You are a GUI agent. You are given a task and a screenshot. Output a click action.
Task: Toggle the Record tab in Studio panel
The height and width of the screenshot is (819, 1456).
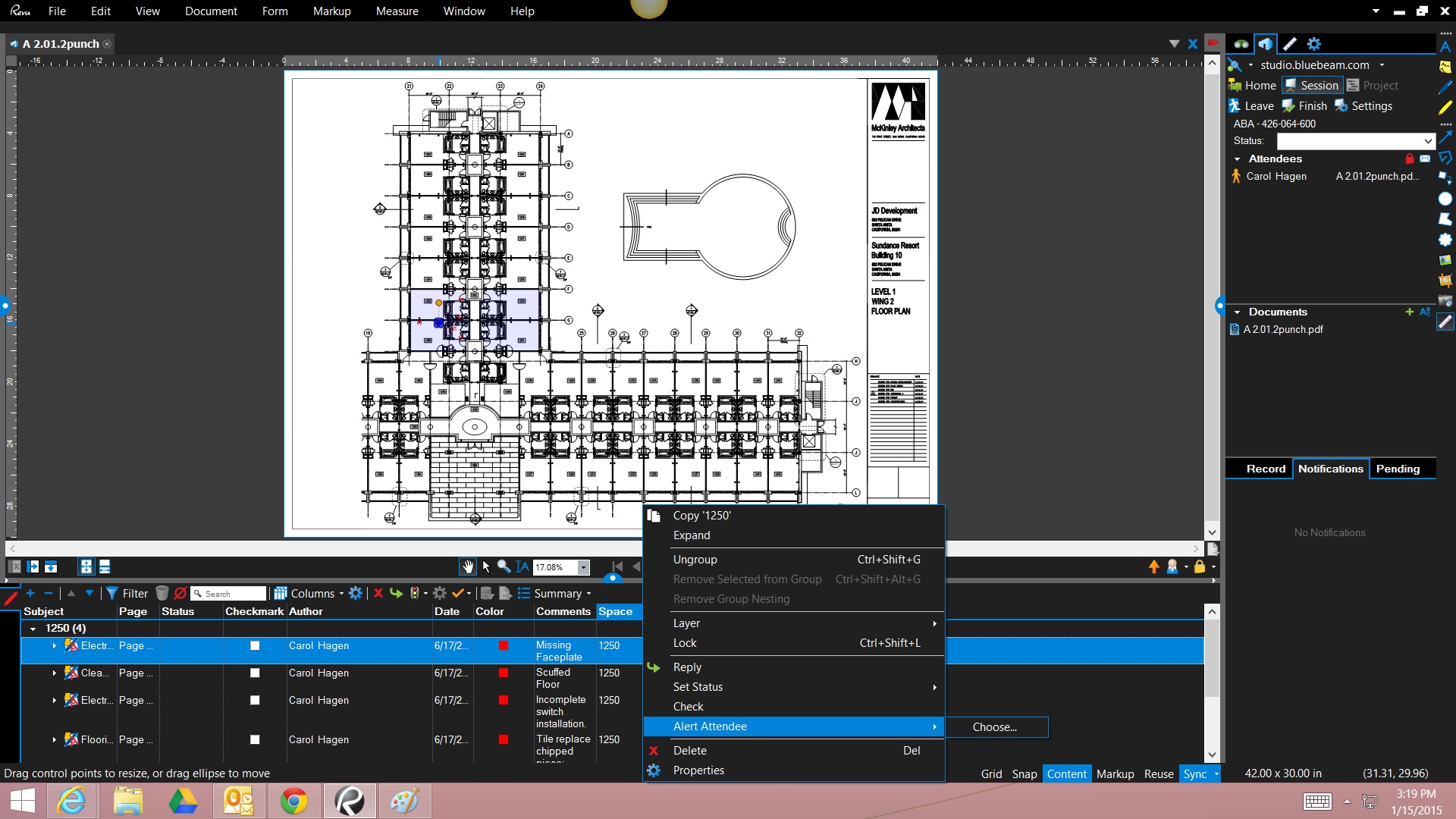(1265, 468)
